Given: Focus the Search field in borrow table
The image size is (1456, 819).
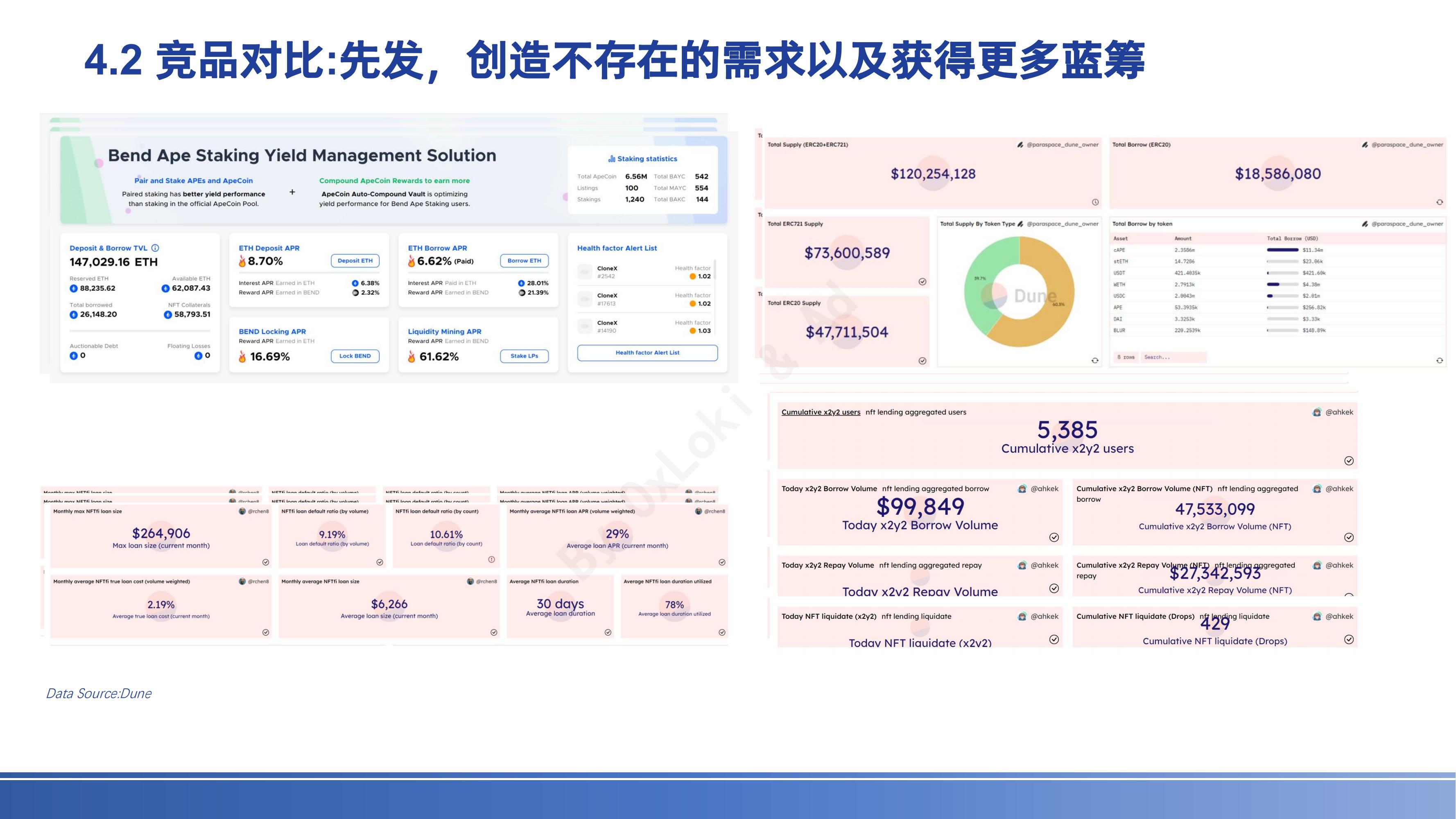Looking at the screenshot, I should (1173, 357).
